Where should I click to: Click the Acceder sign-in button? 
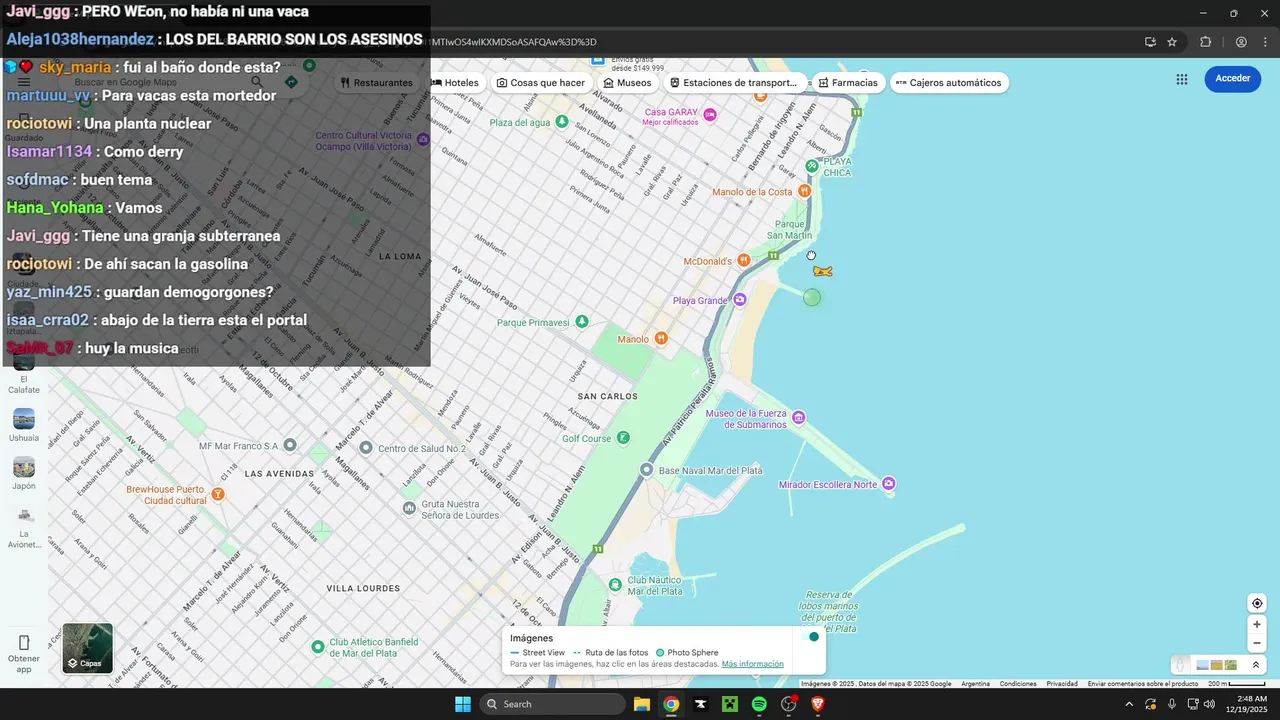coord(1232,79)
